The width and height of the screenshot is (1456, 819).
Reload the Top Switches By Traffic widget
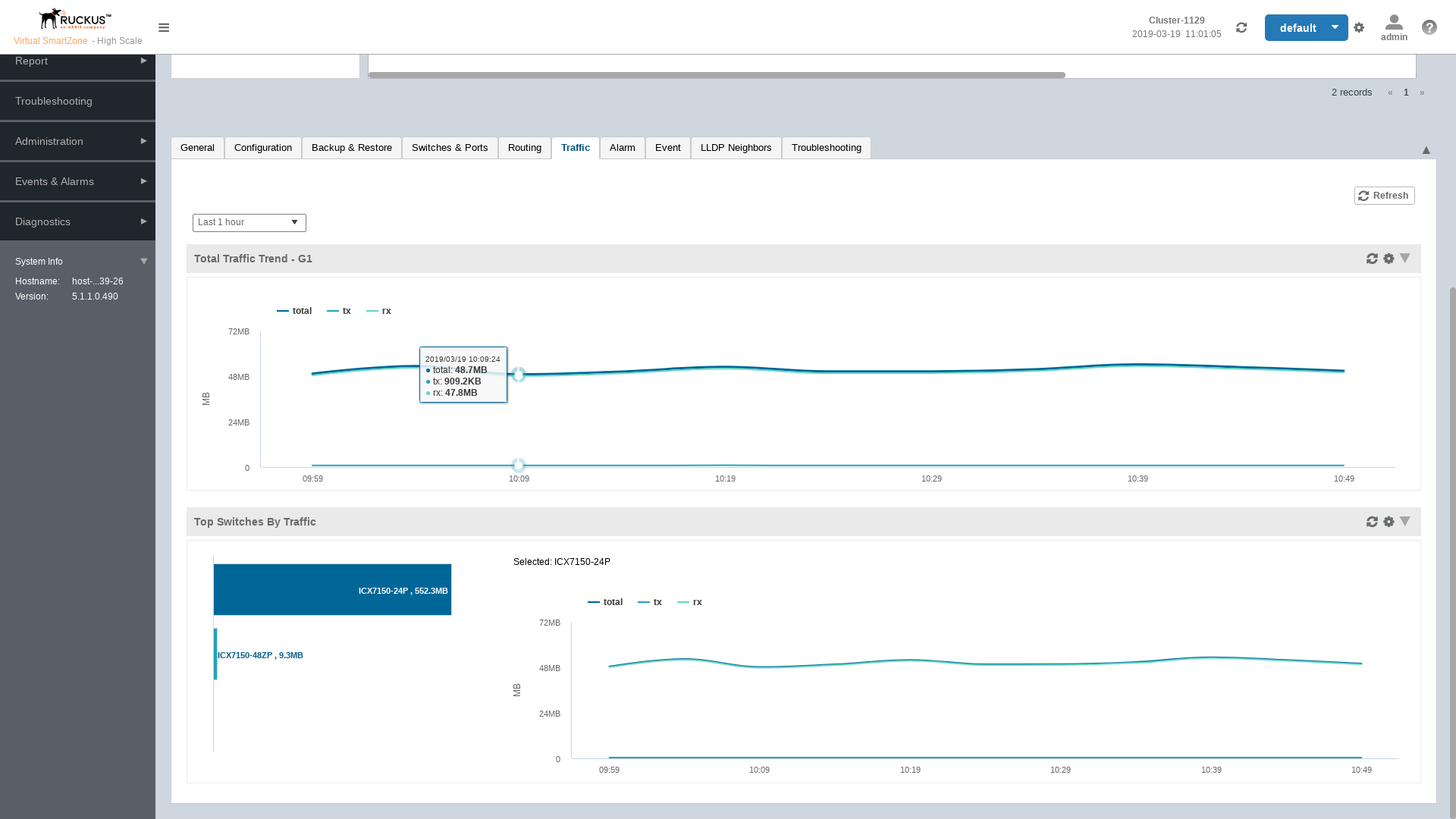tap(1372, 522)
